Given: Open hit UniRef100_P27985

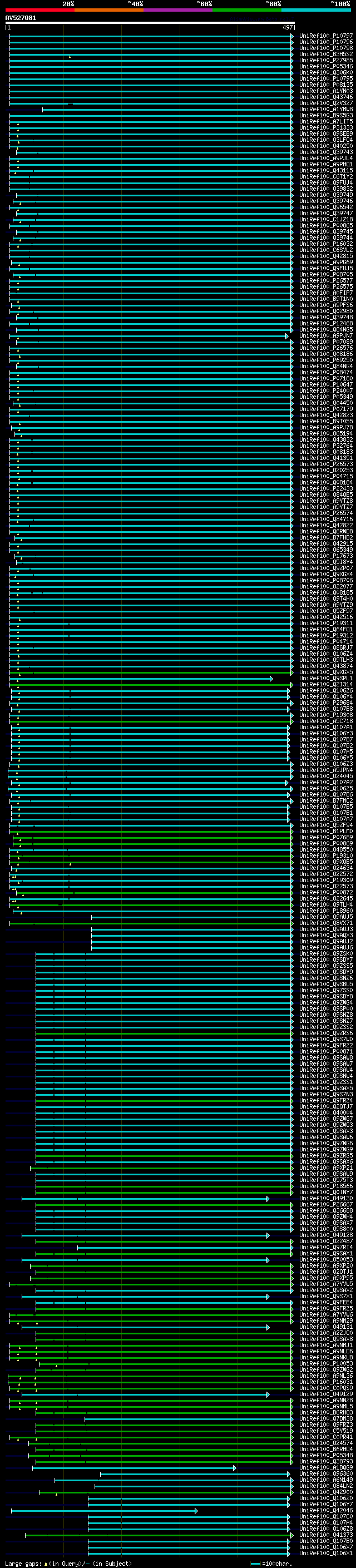Looking at the screenshot, I should (326, 60).
